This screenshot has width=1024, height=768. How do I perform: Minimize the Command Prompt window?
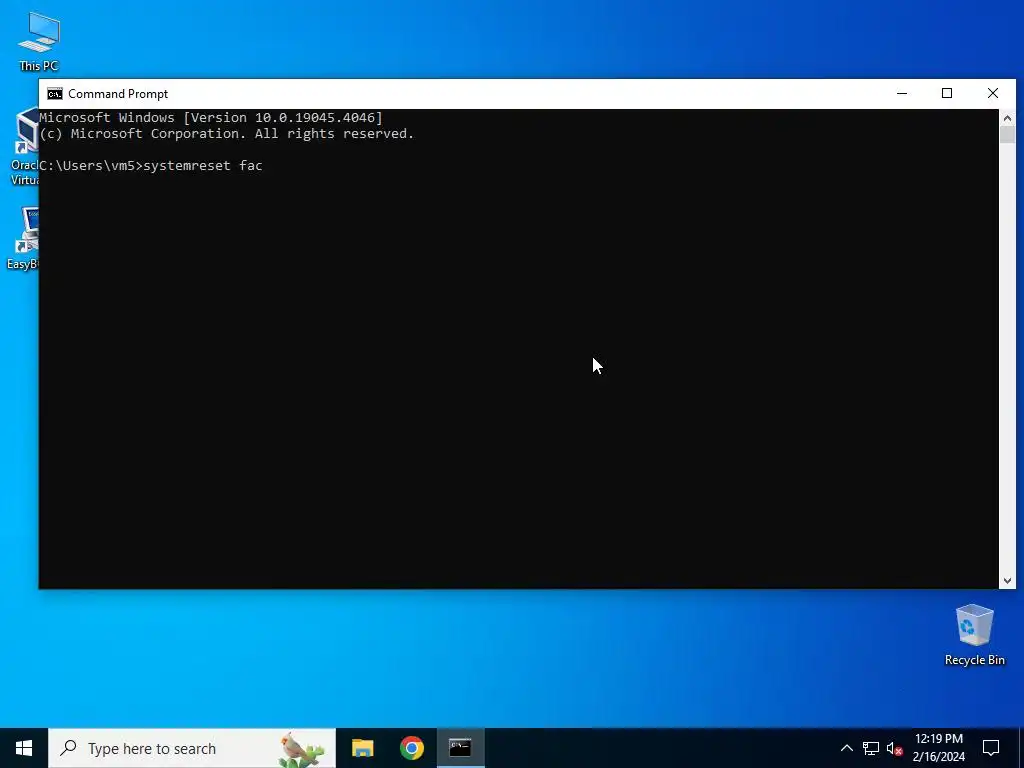[x=902, y=93]
